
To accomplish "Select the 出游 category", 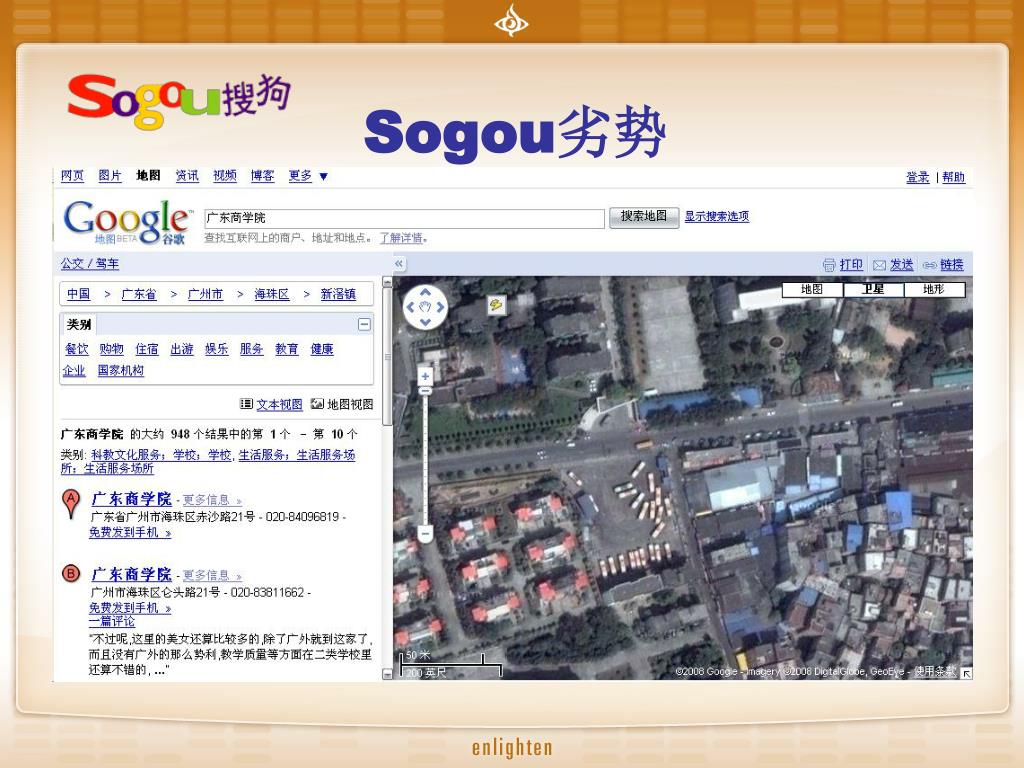I will click(x=182, y=349).
